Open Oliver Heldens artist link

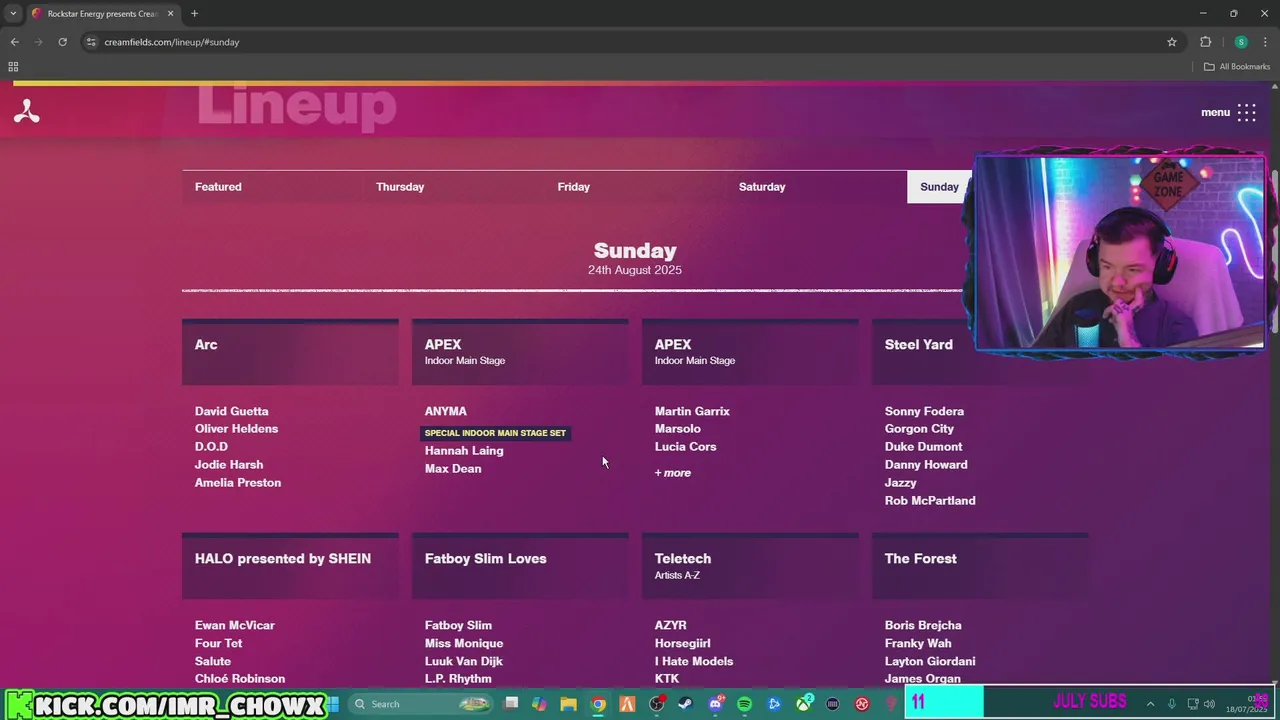[x=237, y=429]
